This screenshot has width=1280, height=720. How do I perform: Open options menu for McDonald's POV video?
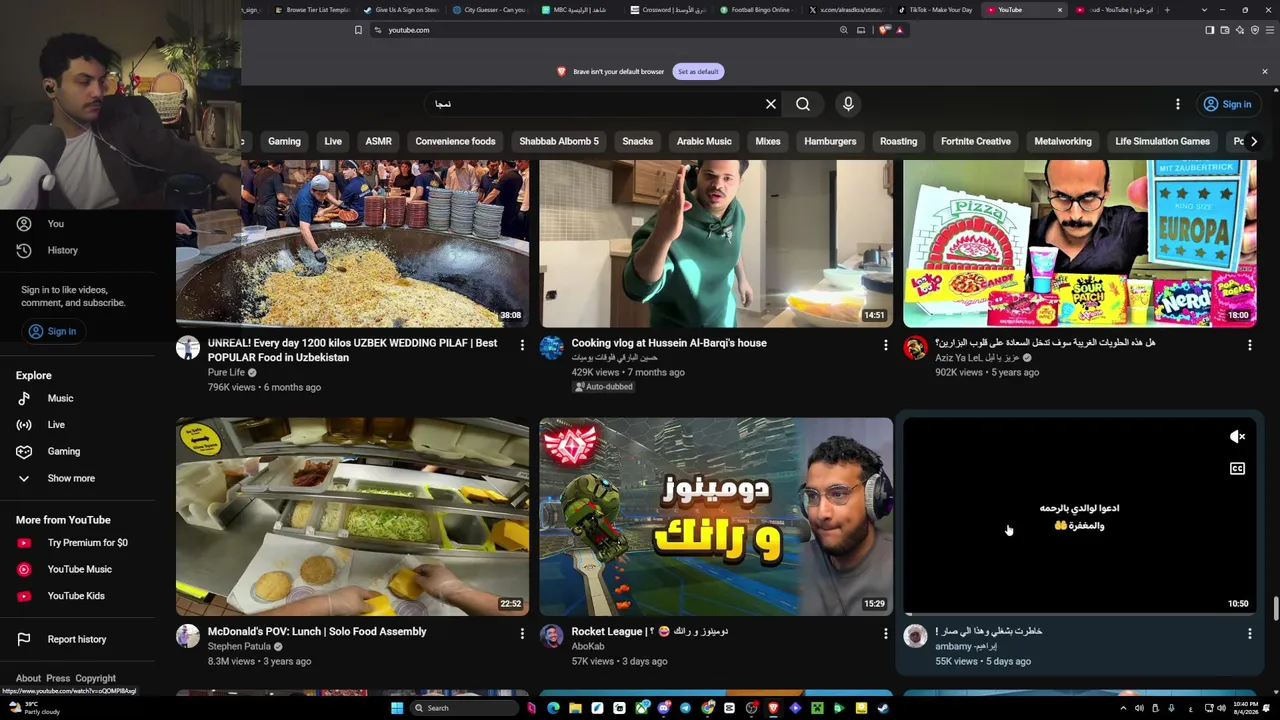click(x=522, y=633)
